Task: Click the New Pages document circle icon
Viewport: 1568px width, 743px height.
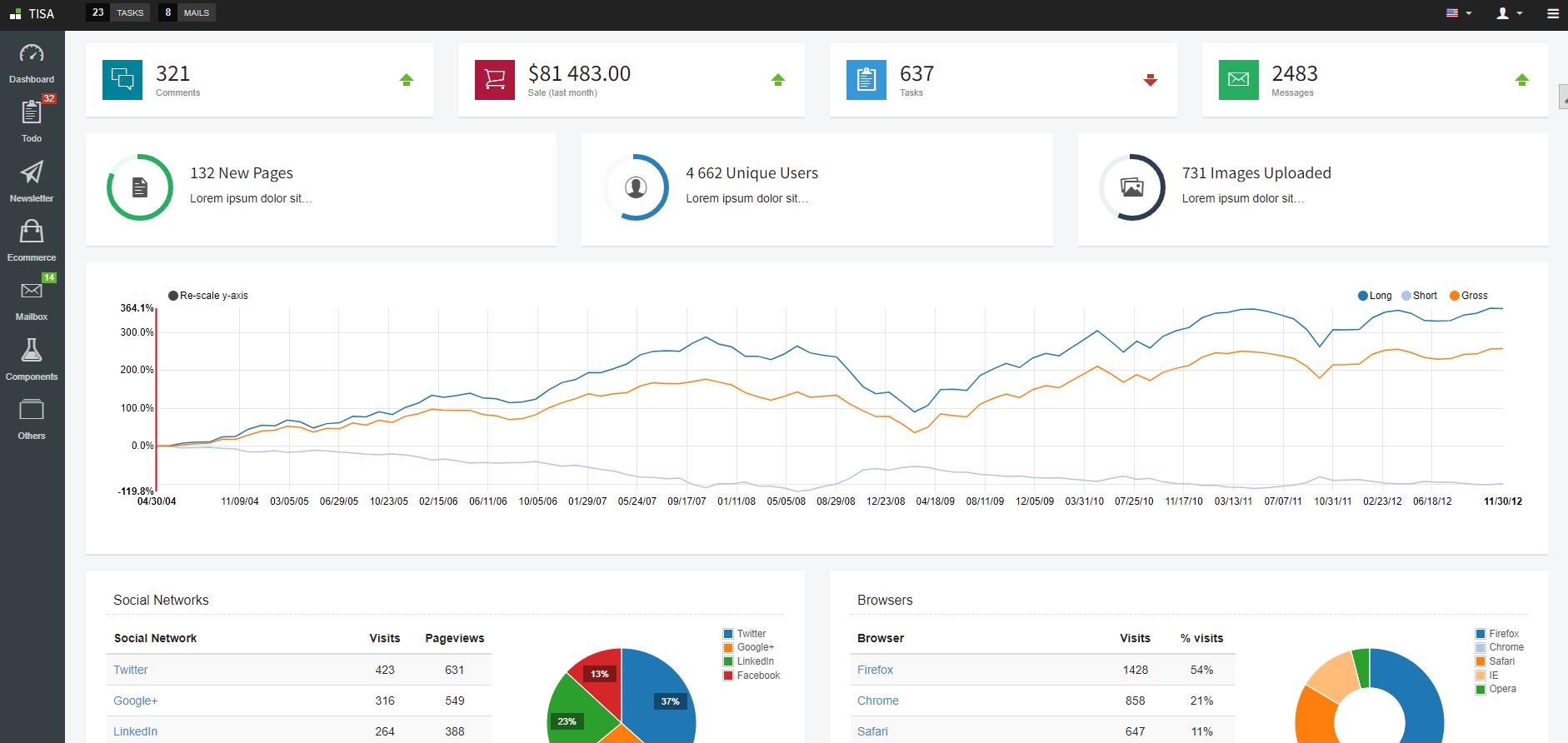Action: (140, 187)
